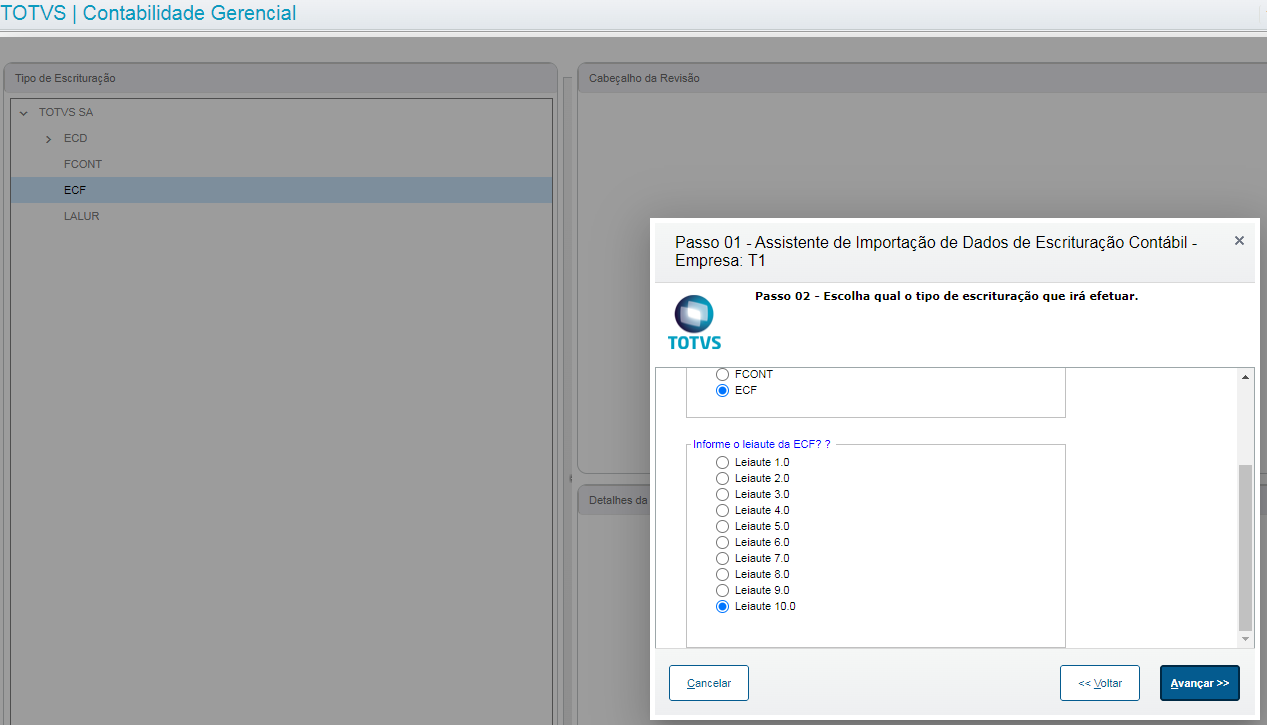
Task: Click the Cabeçalho da Revisão panel header
Action: click(922, 78)
